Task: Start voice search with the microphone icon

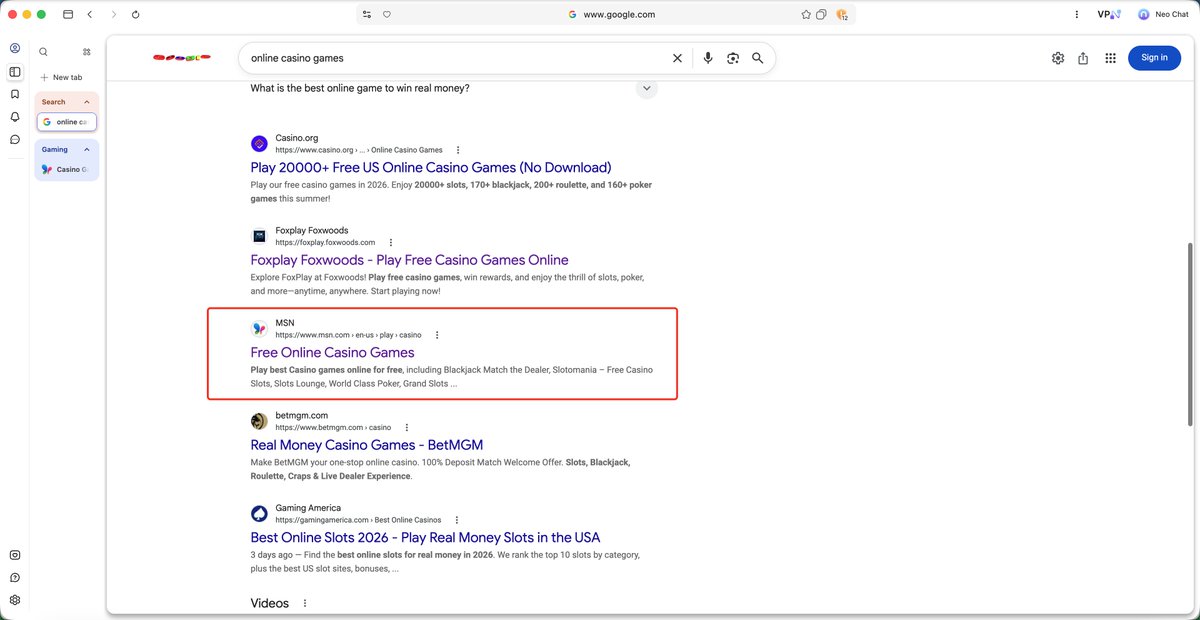Action: 708,58
